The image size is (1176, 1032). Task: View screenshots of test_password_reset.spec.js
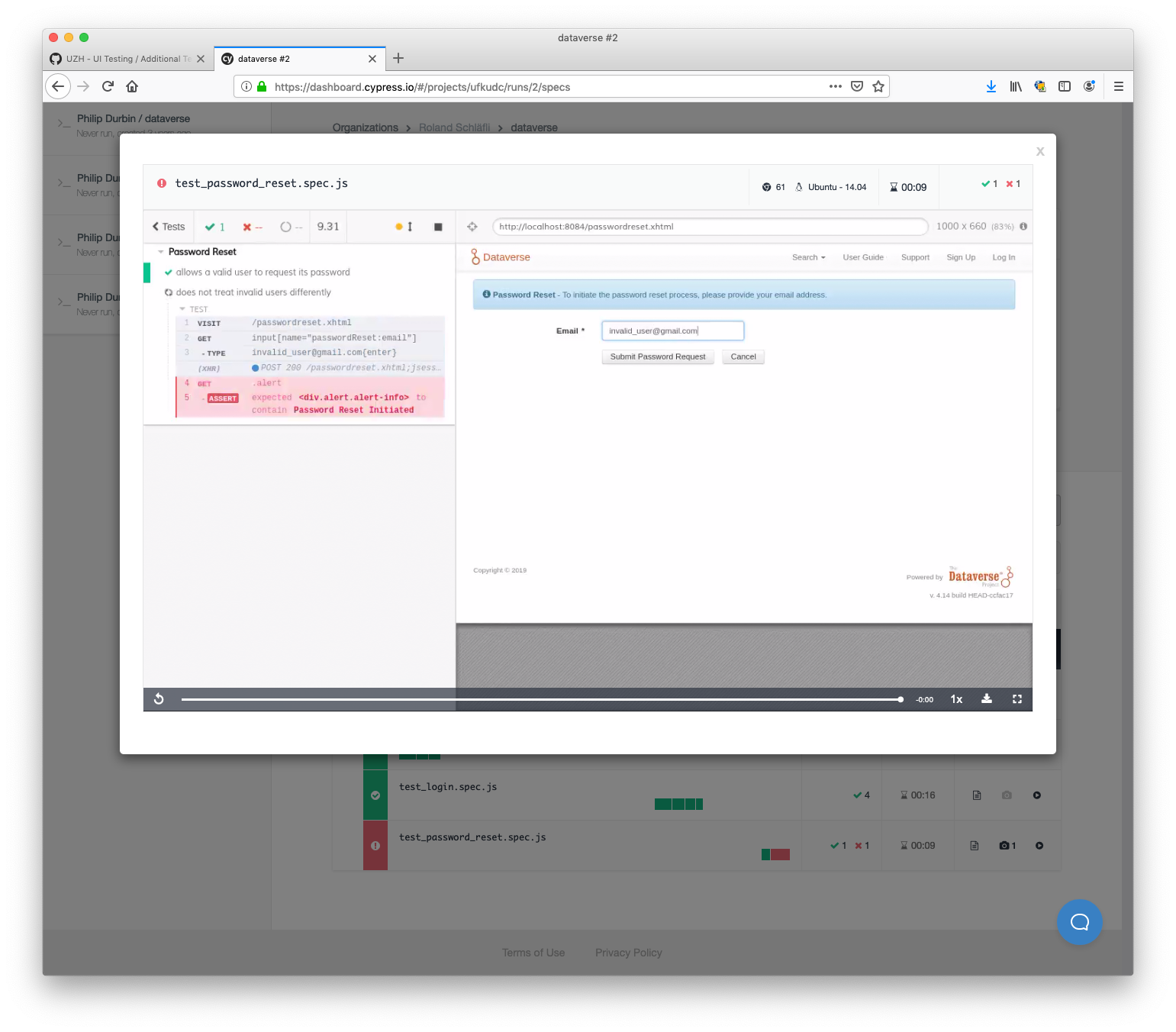point(1007,846)
